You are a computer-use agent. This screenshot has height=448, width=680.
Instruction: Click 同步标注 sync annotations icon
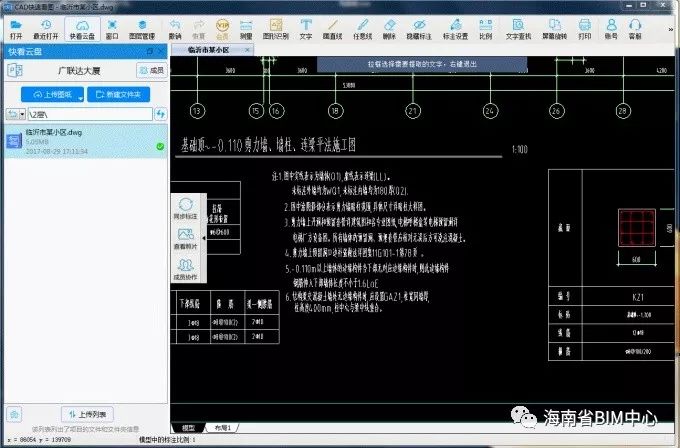pyautogui.click(x=186, y=209)
